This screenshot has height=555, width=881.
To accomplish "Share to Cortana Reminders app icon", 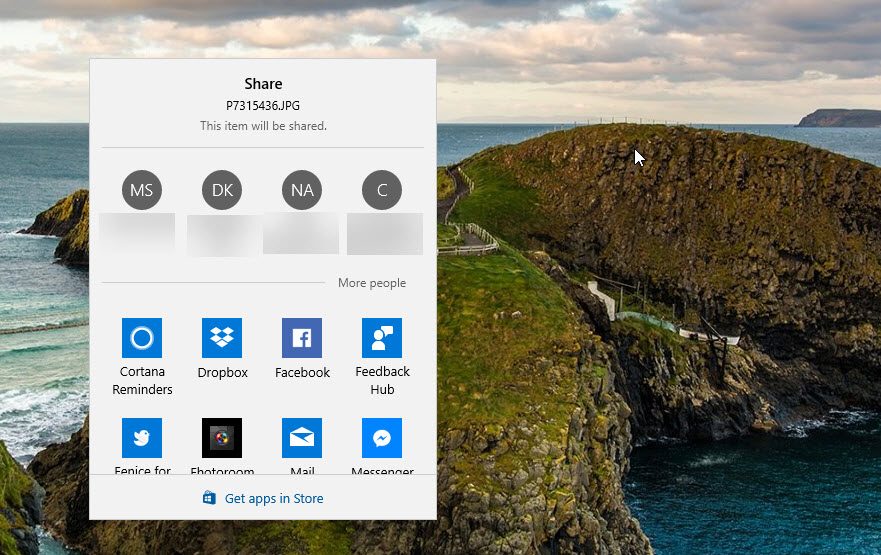I will pos(142,338).
